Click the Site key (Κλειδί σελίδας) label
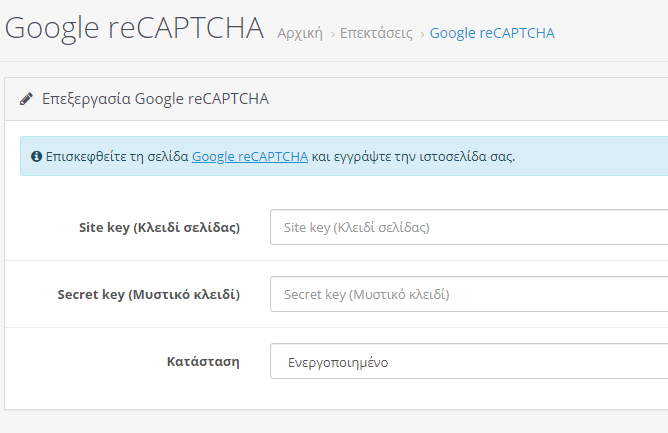The width and height of the screenshot is (668, 433). click(159, 228)
